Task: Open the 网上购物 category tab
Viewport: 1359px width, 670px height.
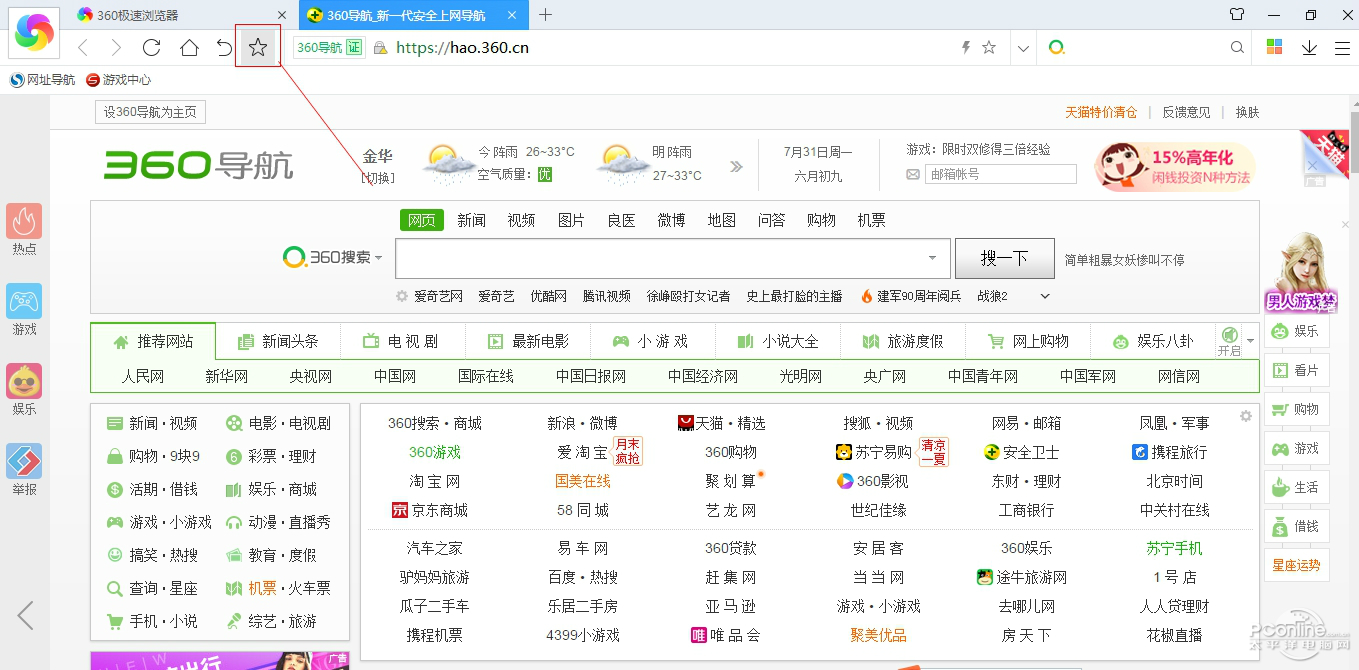Action: [1028, 341]
